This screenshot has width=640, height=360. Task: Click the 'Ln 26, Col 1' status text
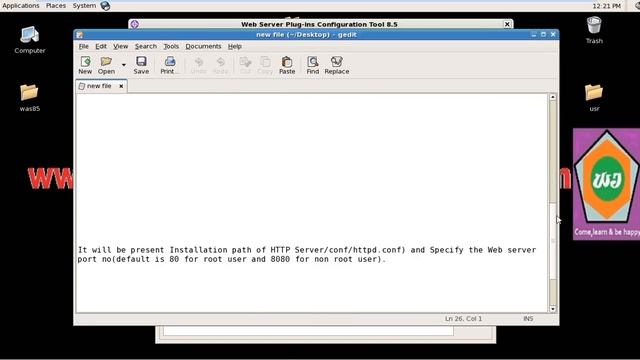[x=463, y=319]
